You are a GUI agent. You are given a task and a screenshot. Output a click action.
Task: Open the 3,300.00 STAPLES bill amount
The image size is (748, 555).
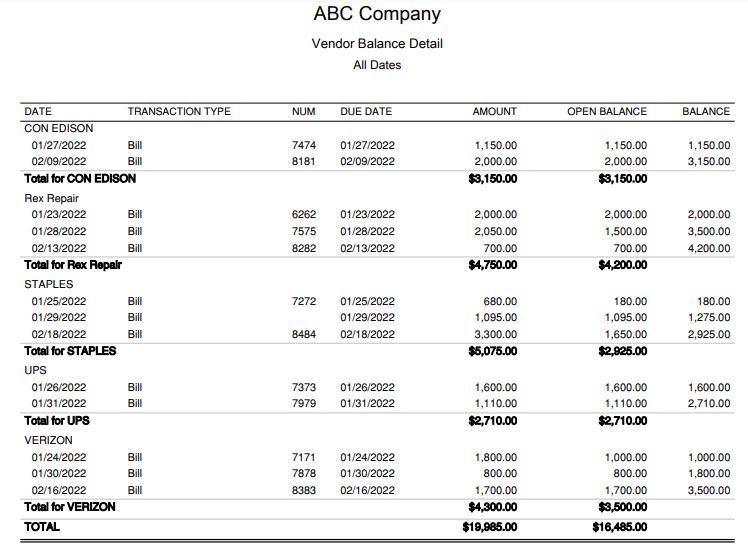click(497, 334)
